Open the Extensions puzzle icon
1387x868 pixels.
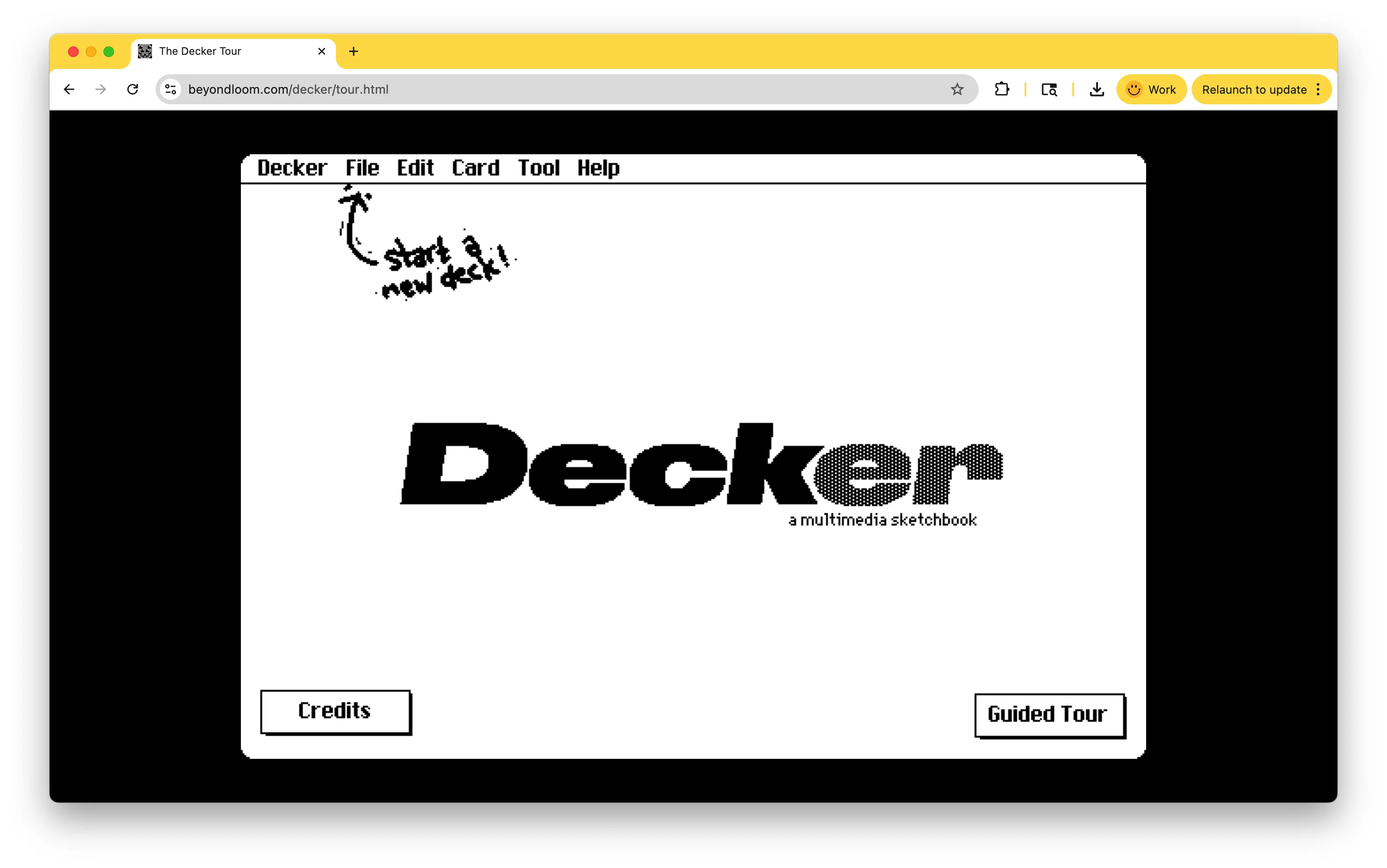(1002, 90)
